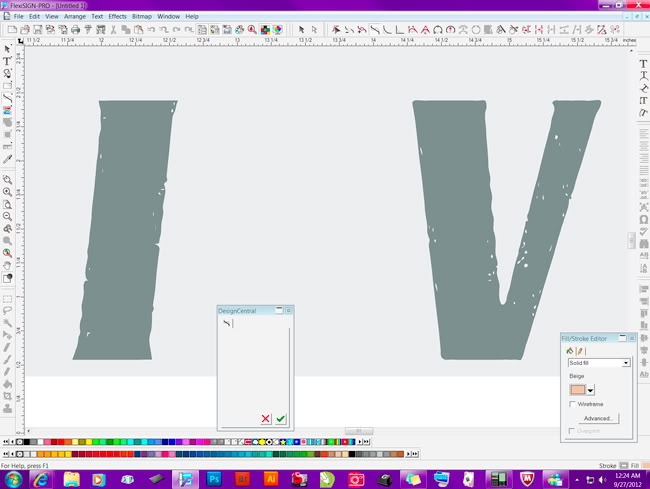Open the Bitmap menu

tap(142, 16)
